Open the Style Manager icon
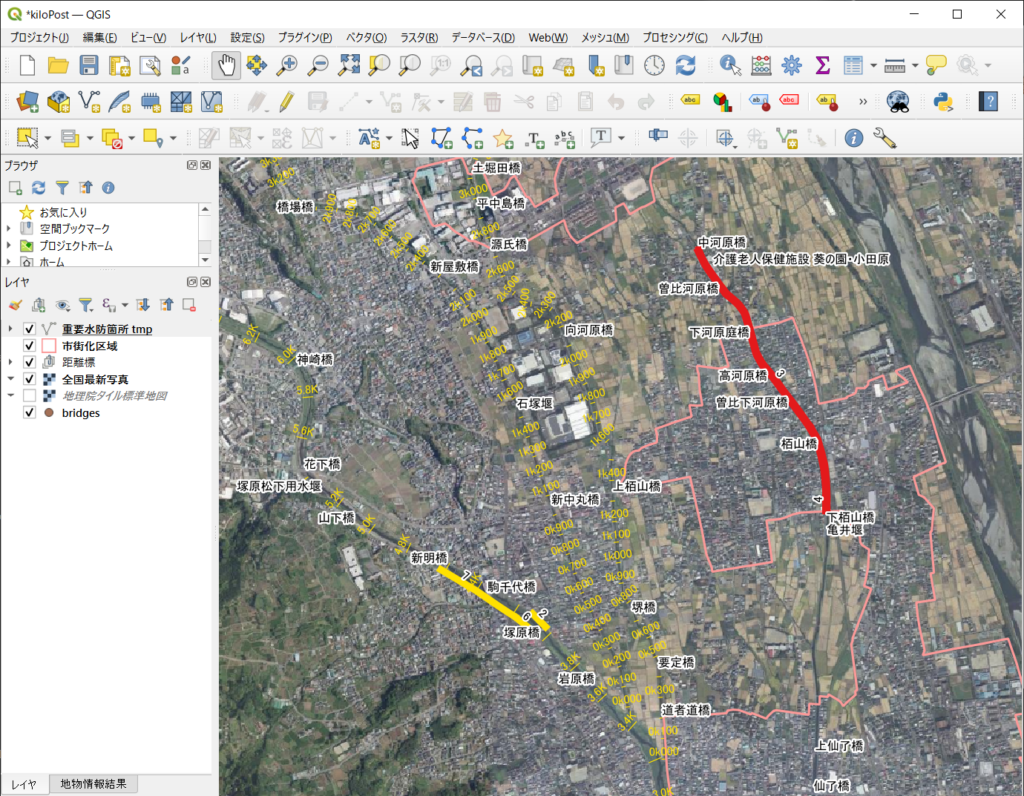 coord(180,65)
